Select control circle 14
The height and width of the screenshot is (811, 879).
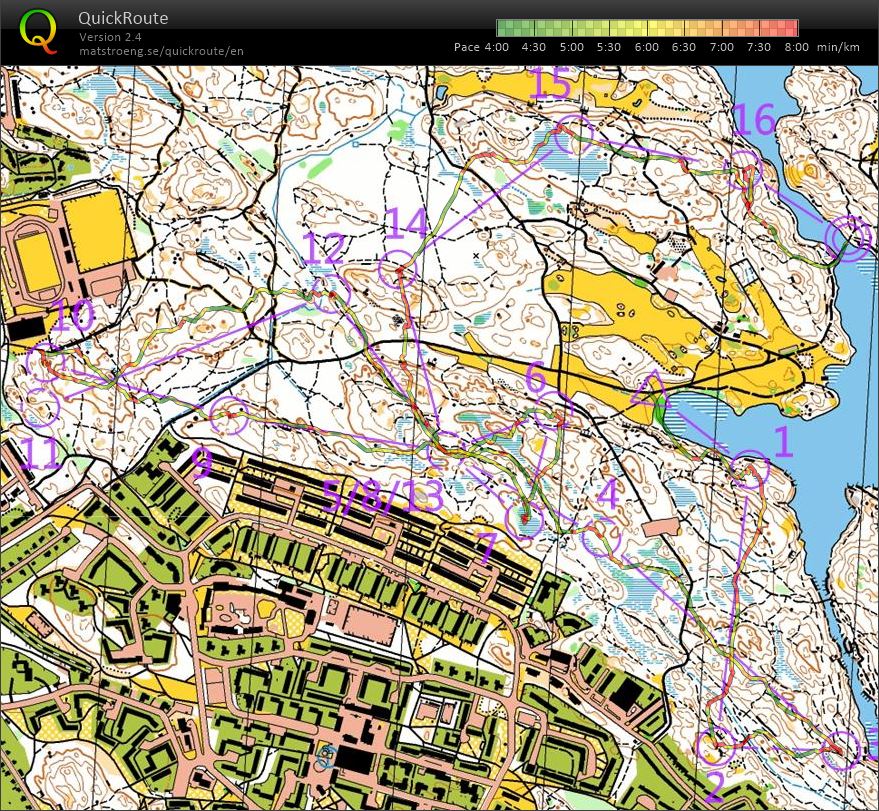coord(399,271)
